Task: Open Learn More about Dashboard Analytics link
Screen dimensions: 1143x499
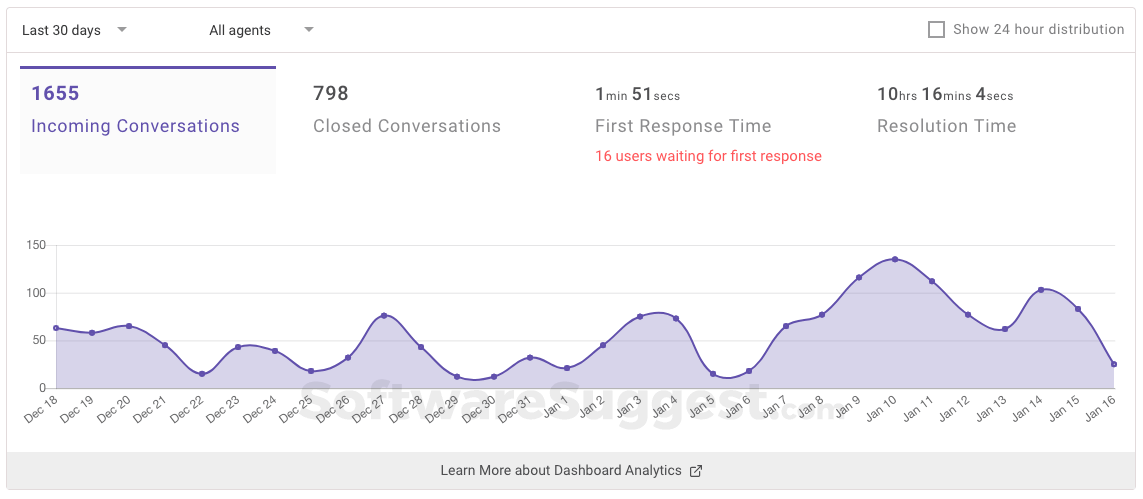Action: click(x=561, y=470)
